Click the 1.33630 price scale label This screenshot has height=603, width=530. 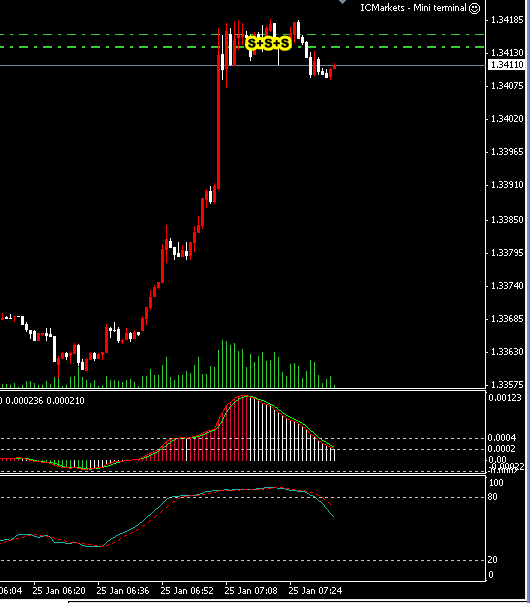click(x=507, y=352)
